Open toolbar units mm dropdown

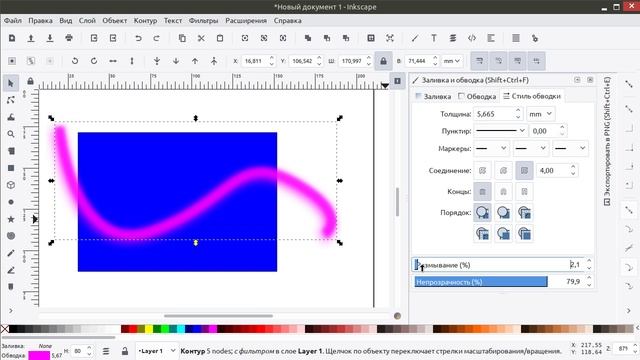[x=452, y=61]
